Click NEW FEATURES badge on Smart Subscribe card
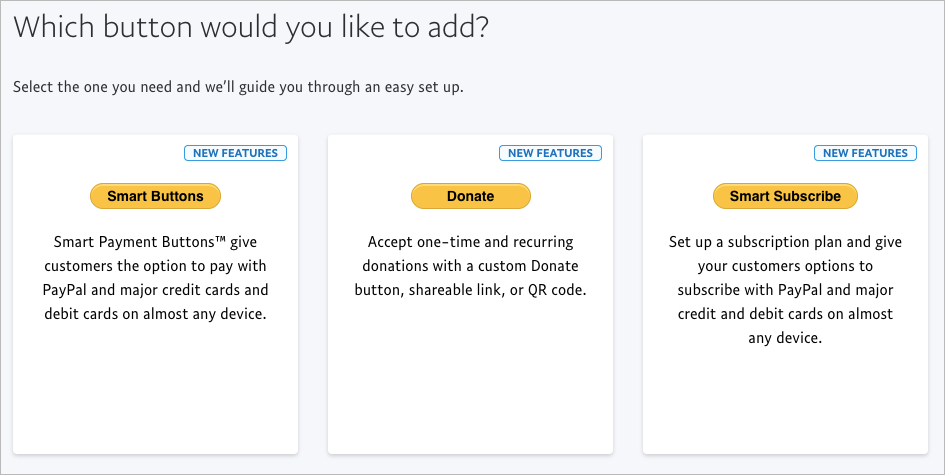 point(865,153)
